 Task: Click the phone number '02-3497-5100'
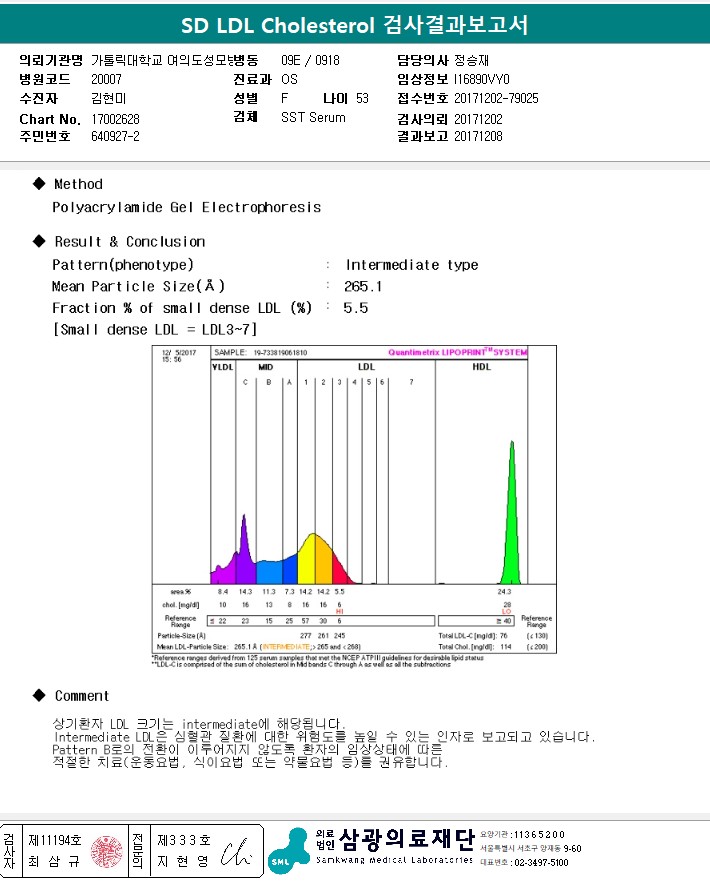click(541, 862)
